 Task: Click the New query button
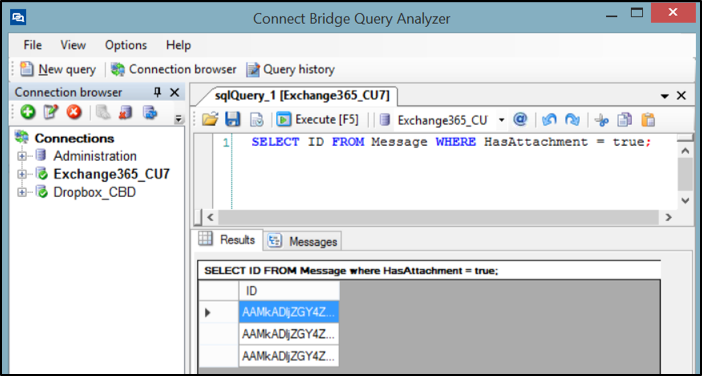coord(58,69)
